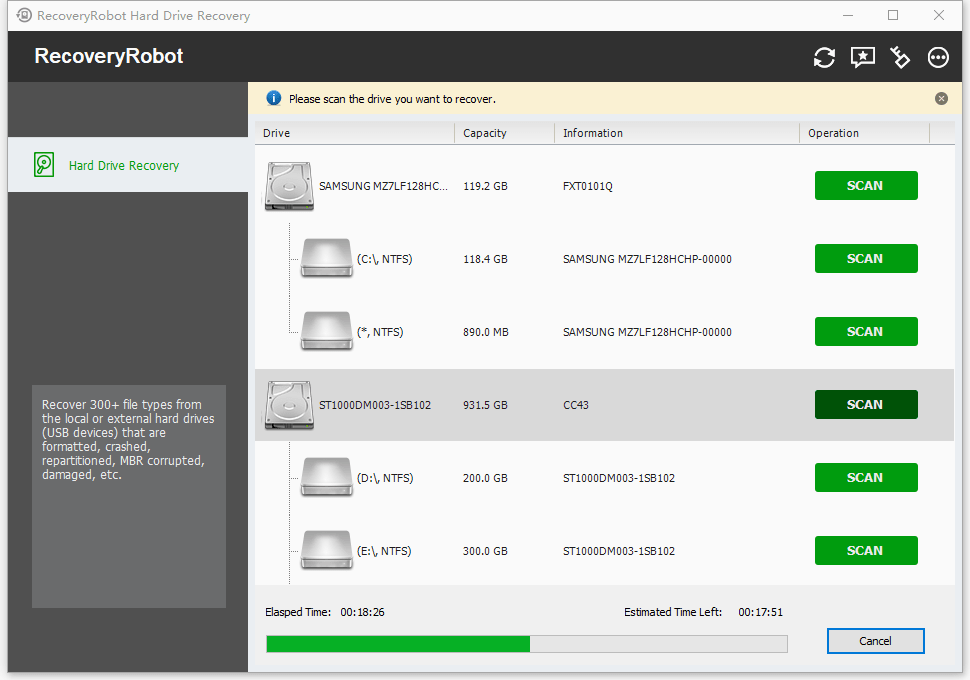Viewport: 970px width, 680px height.
Task: Click the license key registration icon
Action: pyautogui.click(x=899, y=57)
